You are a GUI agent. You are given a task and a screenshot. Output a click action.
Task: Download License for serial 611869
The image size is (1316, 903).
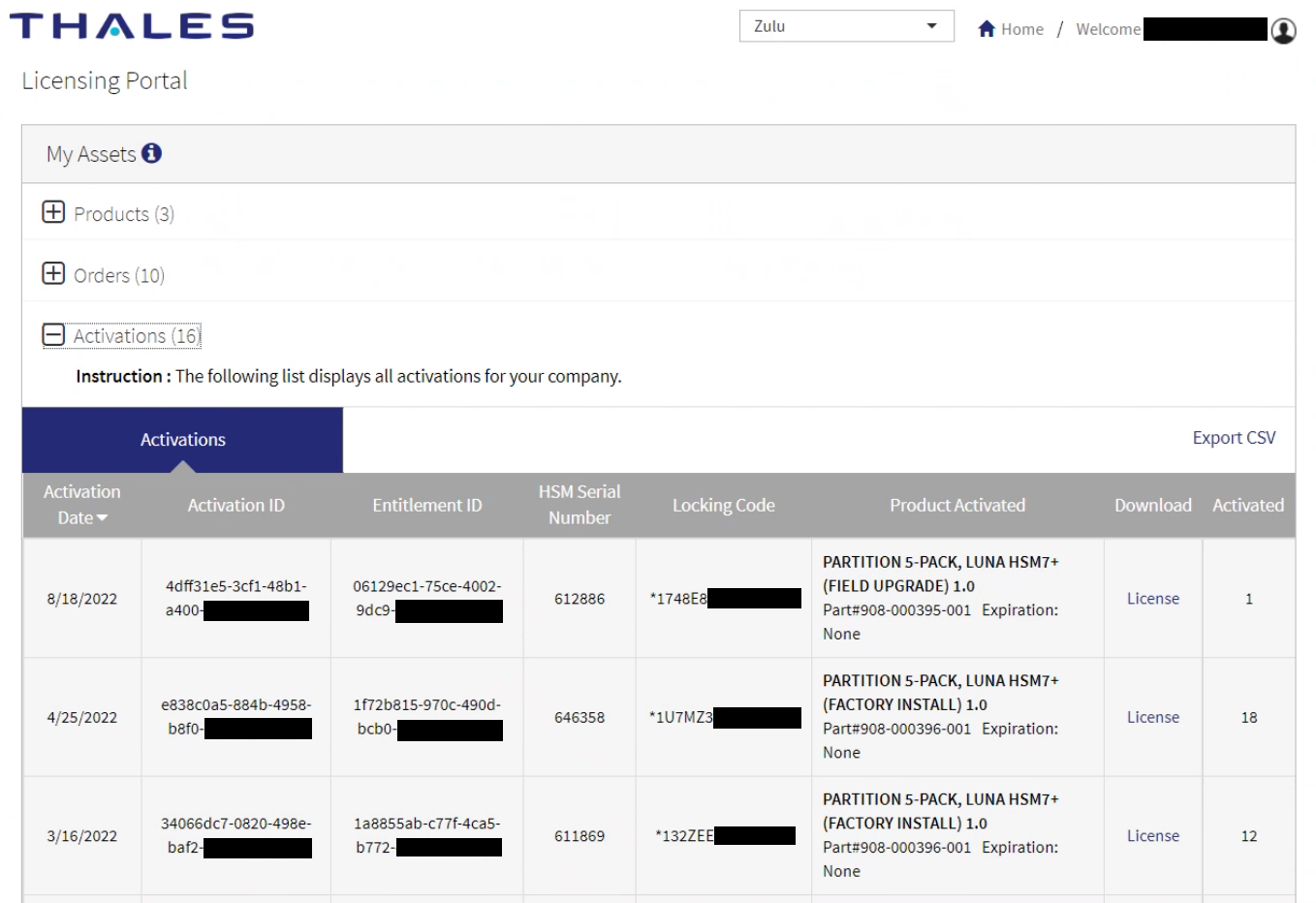click(1152, 835)
